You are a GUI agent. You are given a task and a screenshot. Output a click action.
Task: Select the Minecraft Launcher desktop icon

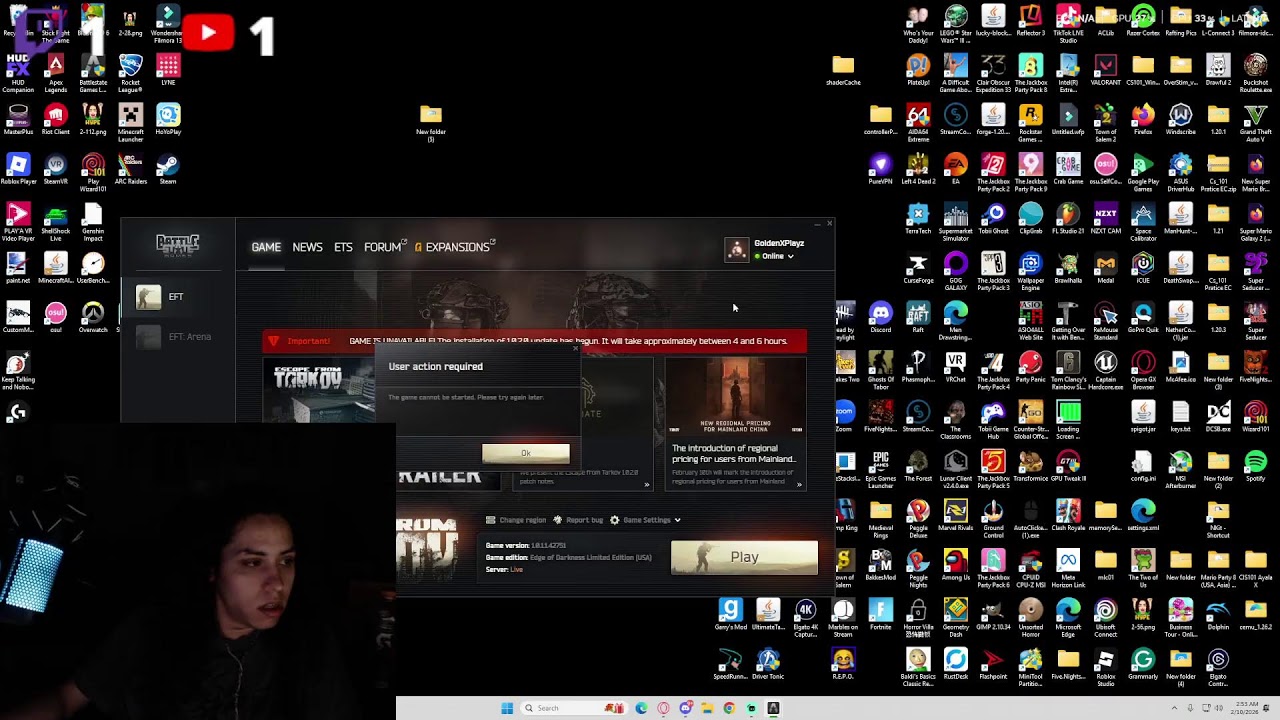click(x=130, y=122)
